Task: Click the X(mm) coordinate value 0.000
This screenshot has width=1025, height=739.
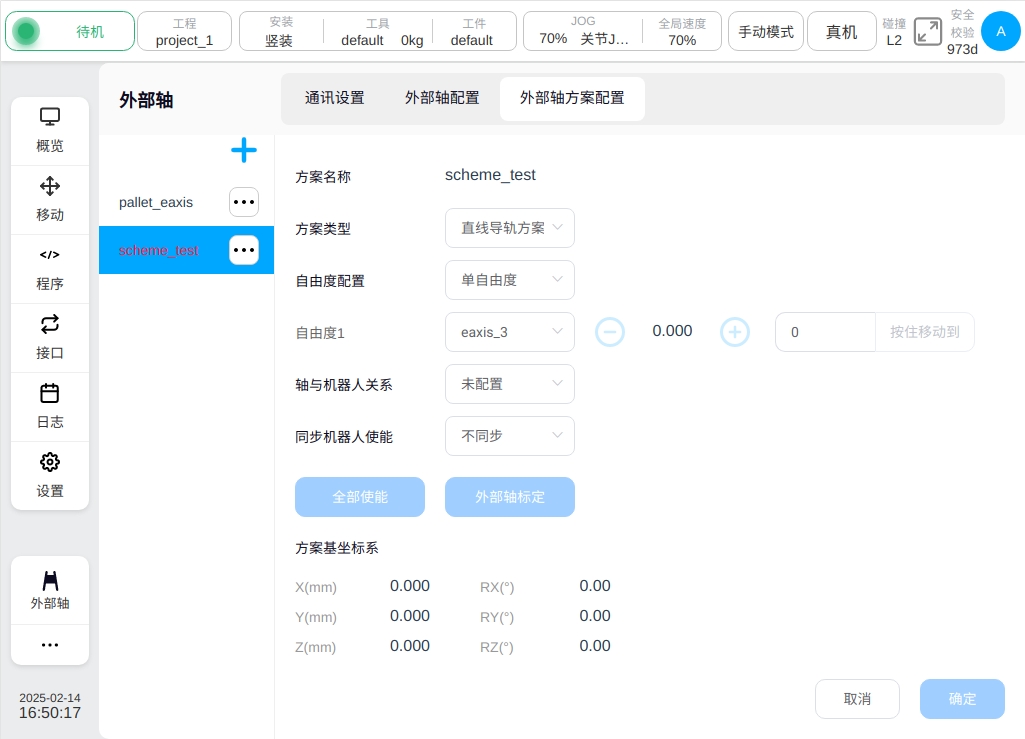Action: (410, 586)
